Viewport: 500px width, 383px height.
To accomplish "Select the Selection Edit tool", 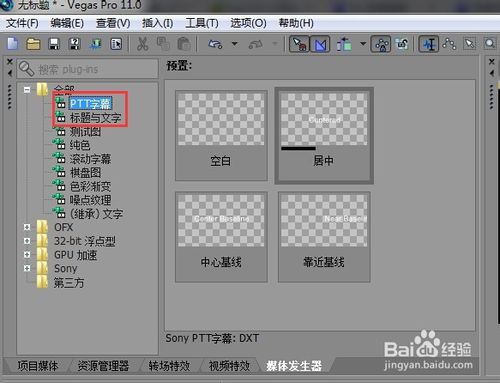I will click(470, 44).
